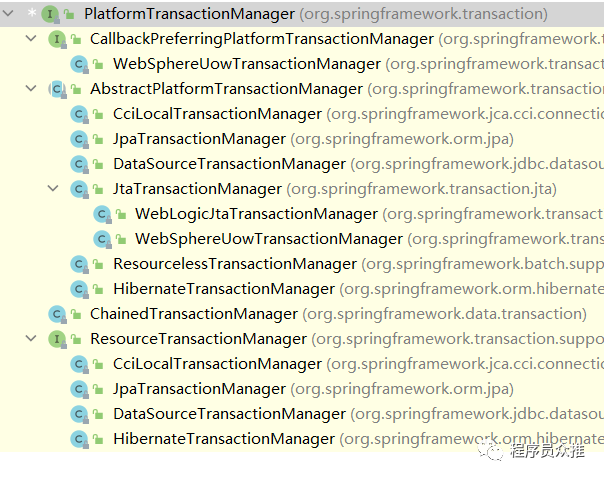Click the interface icon of PlatformTransactionManager
The height and width of the screenshot is (478, 604).
pyautogui.click(x=50, y=15)
